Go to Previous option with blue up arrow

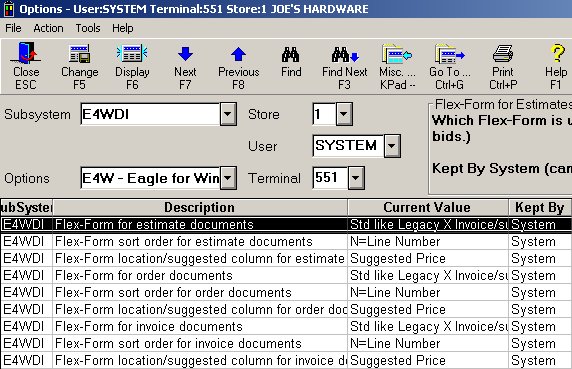(x=239, y=54)
